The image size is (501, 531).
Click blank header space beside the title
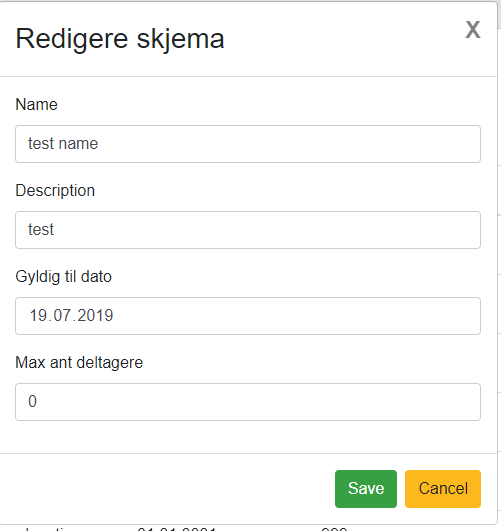tap(339, 39)
